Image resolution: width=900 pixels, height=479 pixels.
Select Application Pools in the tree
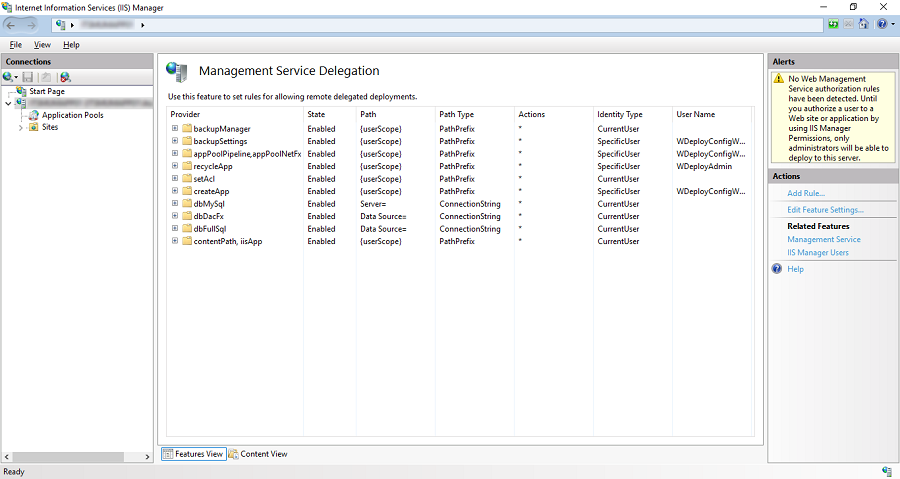click(x=72, y=115)
